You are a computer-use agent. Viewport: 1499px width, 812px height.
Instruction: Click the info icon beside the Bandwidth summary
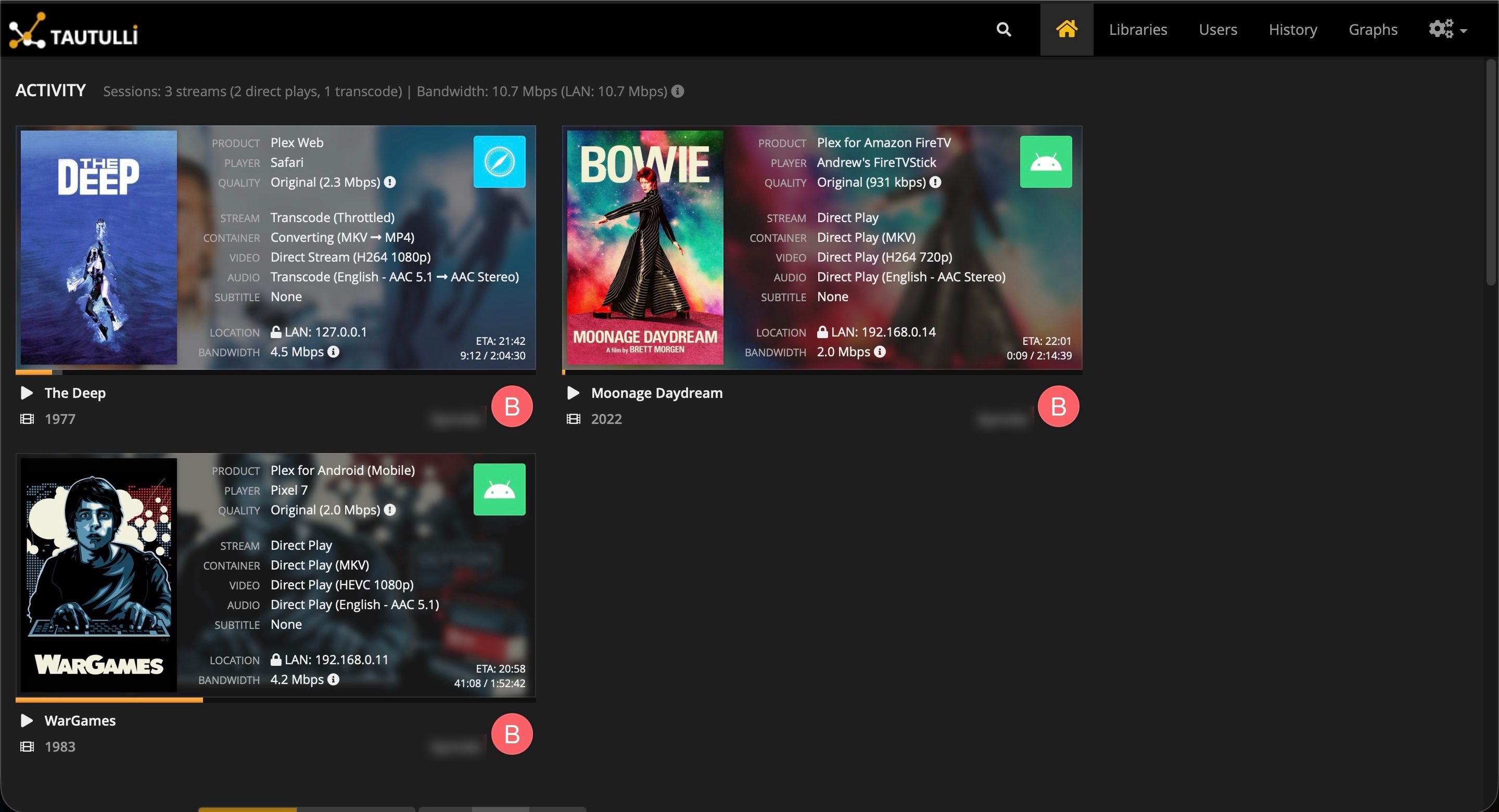(x=677, y=92)
